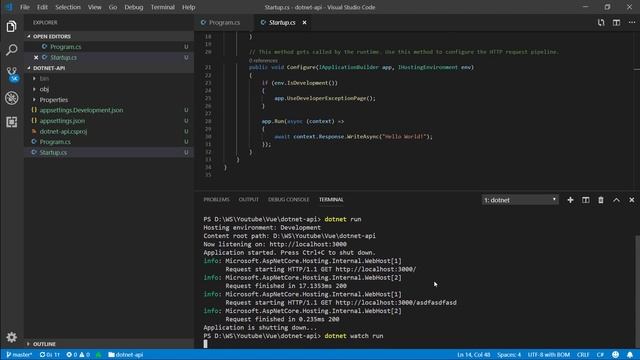
Task: Open the Help menu
Action: (x=188, y=7)
